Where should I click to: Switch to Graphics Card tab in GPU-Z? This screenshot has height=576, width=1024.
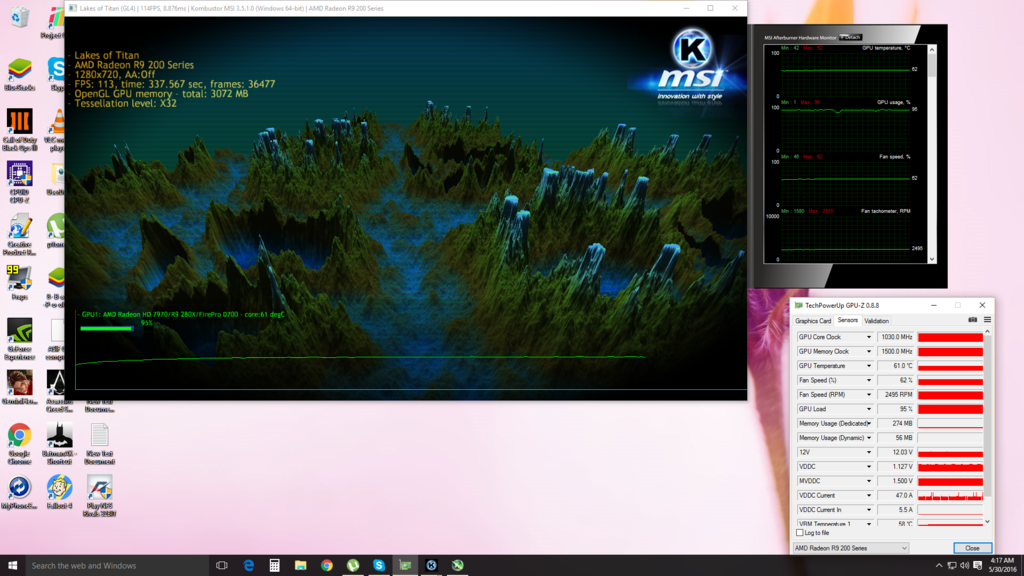click(x=813, y=321)
